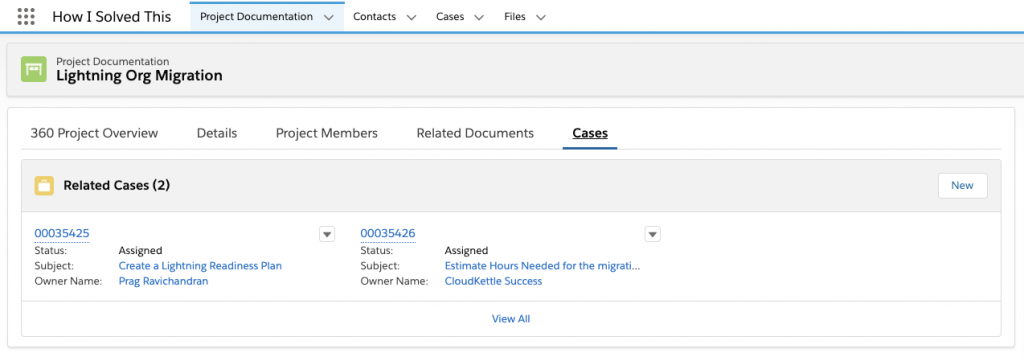The image size is (1024, 361).
Task: Open owner Prag Ravichandran profile
Action: tap(163, 281)
